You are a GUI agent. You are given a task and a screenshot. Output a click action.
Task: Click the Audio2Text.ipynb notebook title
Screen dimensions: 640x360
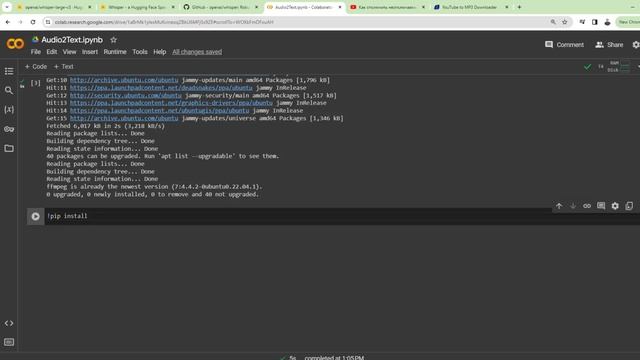pos(72,40)
